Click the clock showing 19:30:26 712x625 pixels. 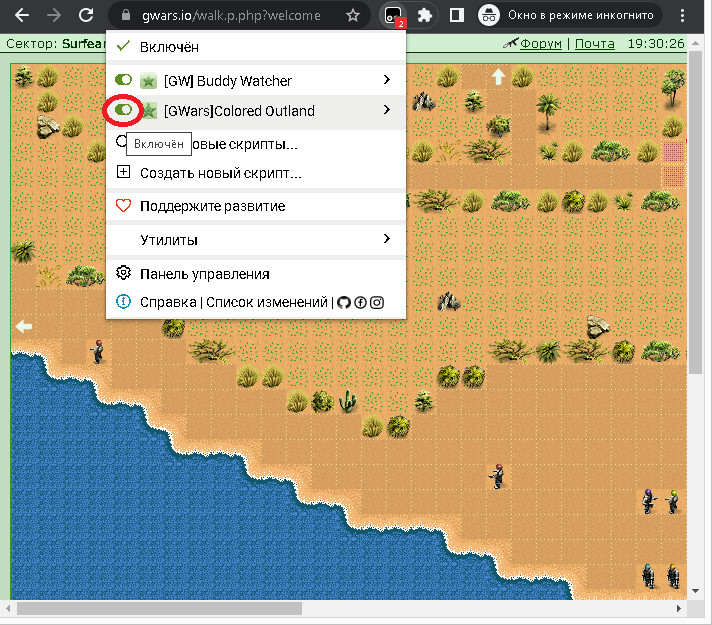656,44
